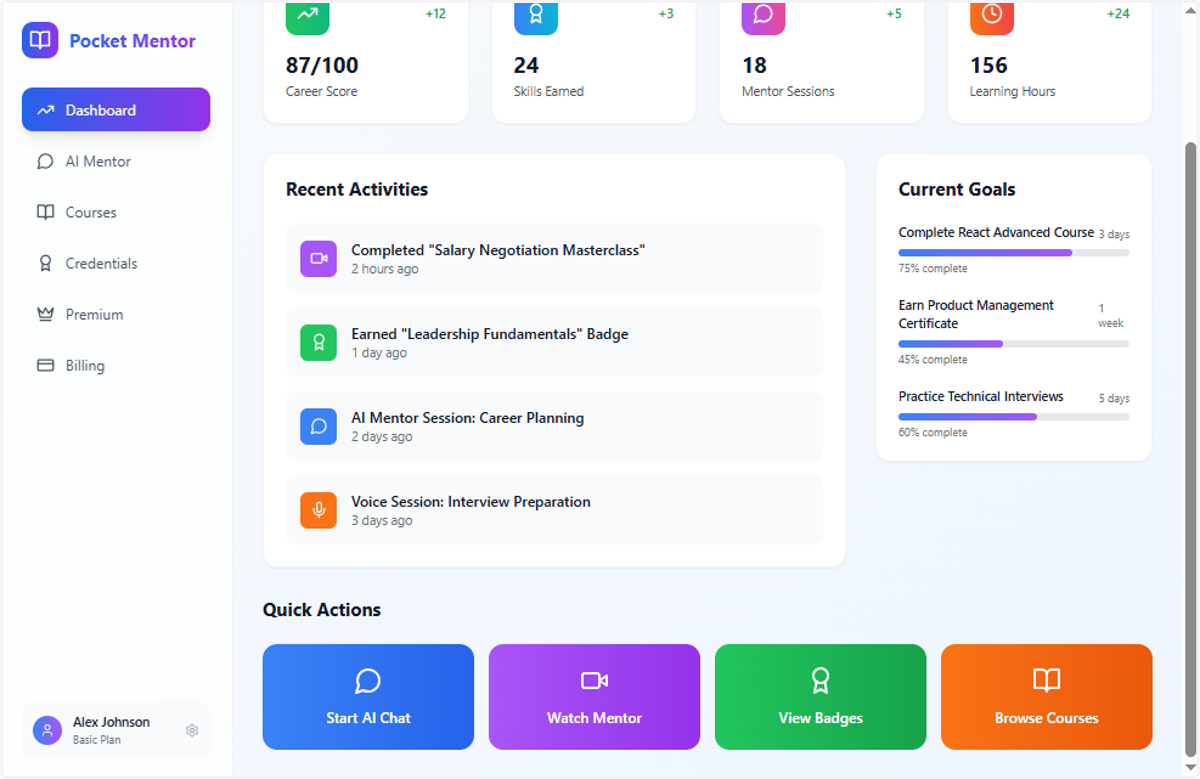Click the "1 week" goal deadline

1111,316
